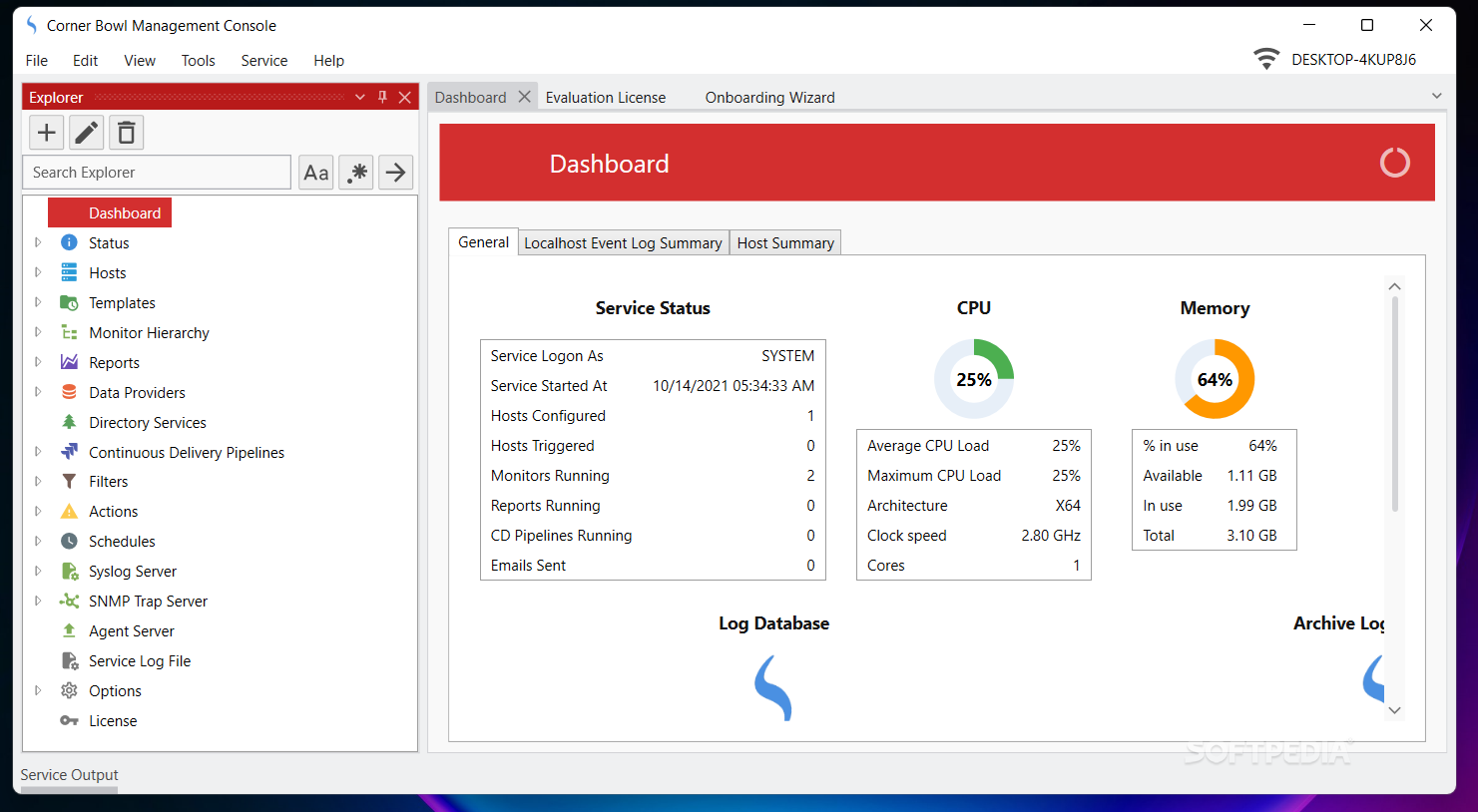Screen dimensions: 1478x812
Task: Open the View menu
Action: tap(140, 61)
